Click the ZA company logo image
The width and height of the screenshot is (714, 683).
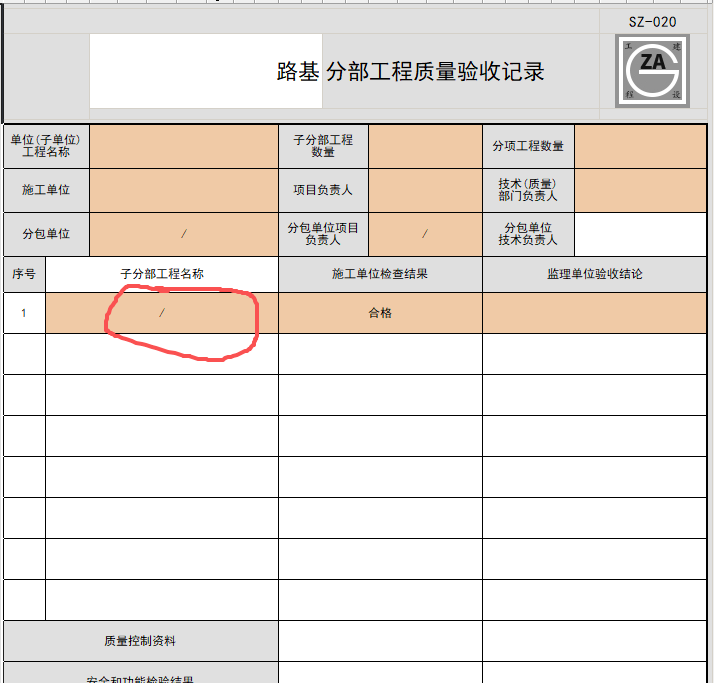tap(652, 71)
